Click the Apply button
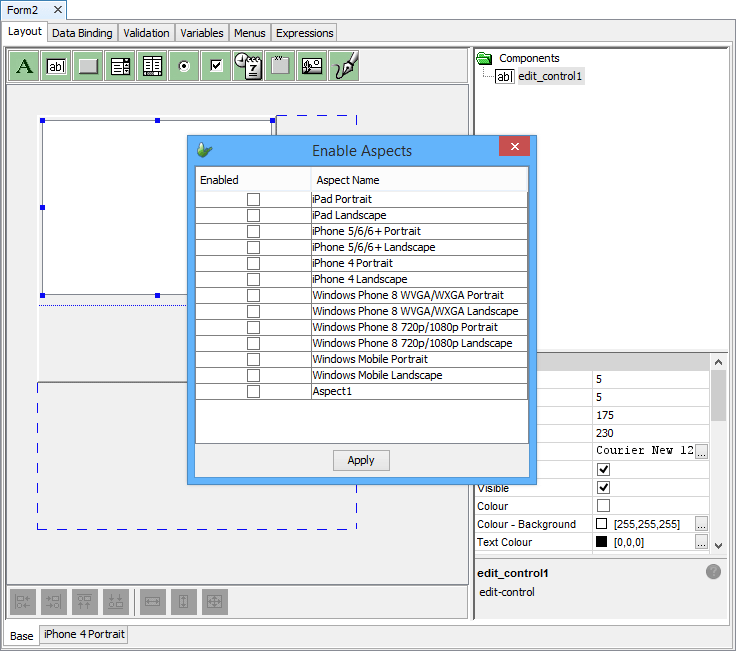Viewport: 736px width, 651px height. (361, 460)
